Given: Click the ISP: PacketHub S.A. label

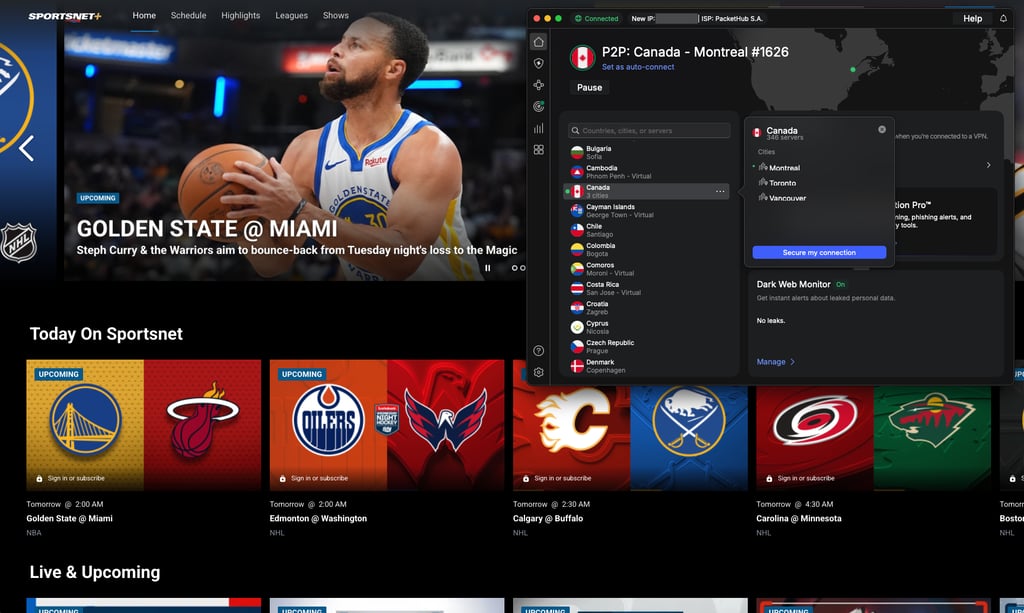Looking at the screenshot, I should click(x=732, y=18).
